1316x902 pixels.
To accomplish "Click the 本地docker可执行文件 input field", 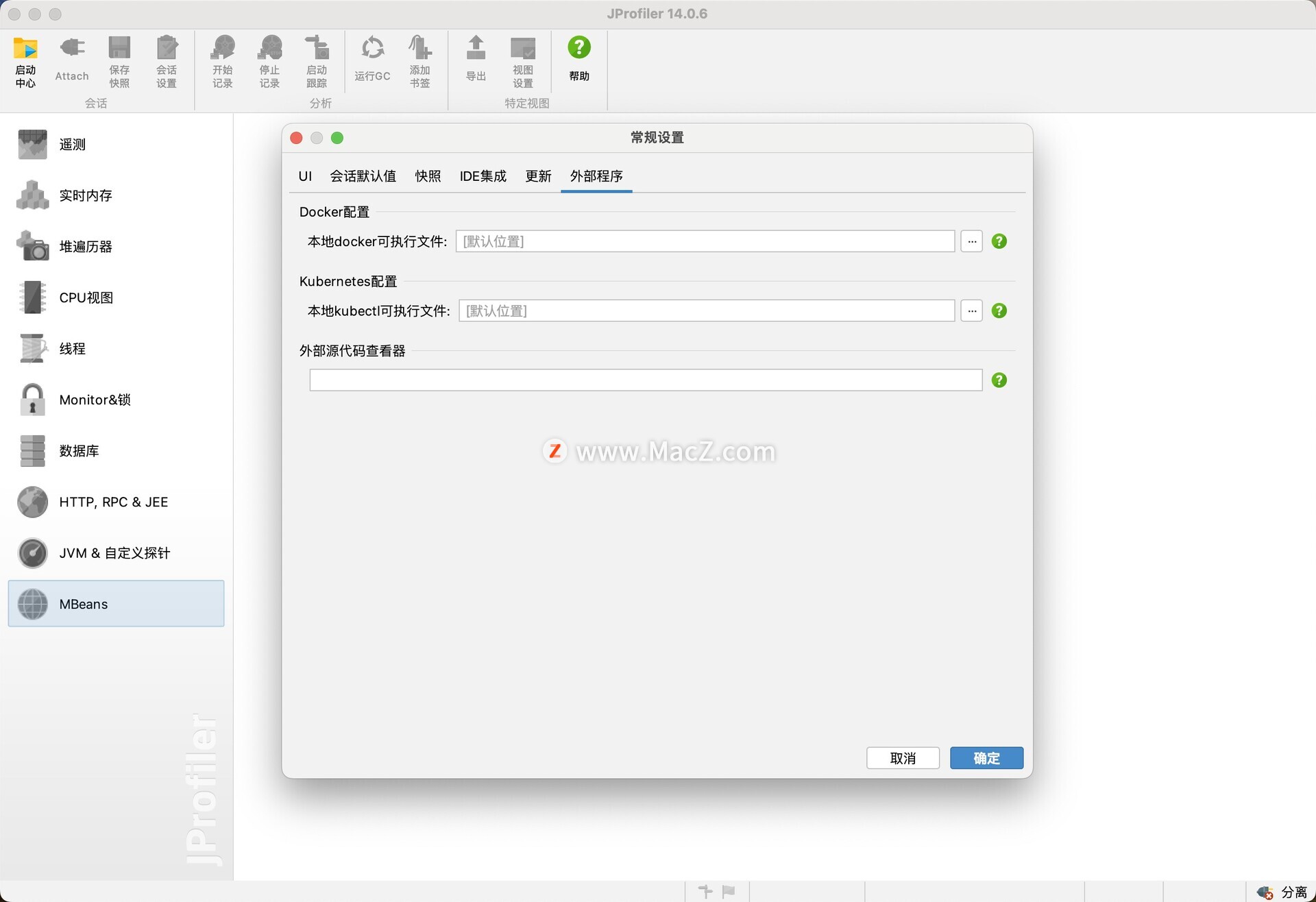I will click(x=705, y=241).
